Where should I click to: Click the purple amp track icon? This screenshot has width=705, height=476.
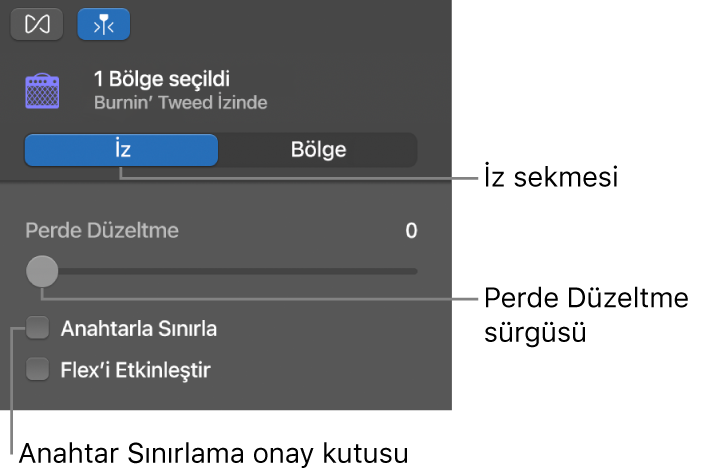[x=43, y=92]
